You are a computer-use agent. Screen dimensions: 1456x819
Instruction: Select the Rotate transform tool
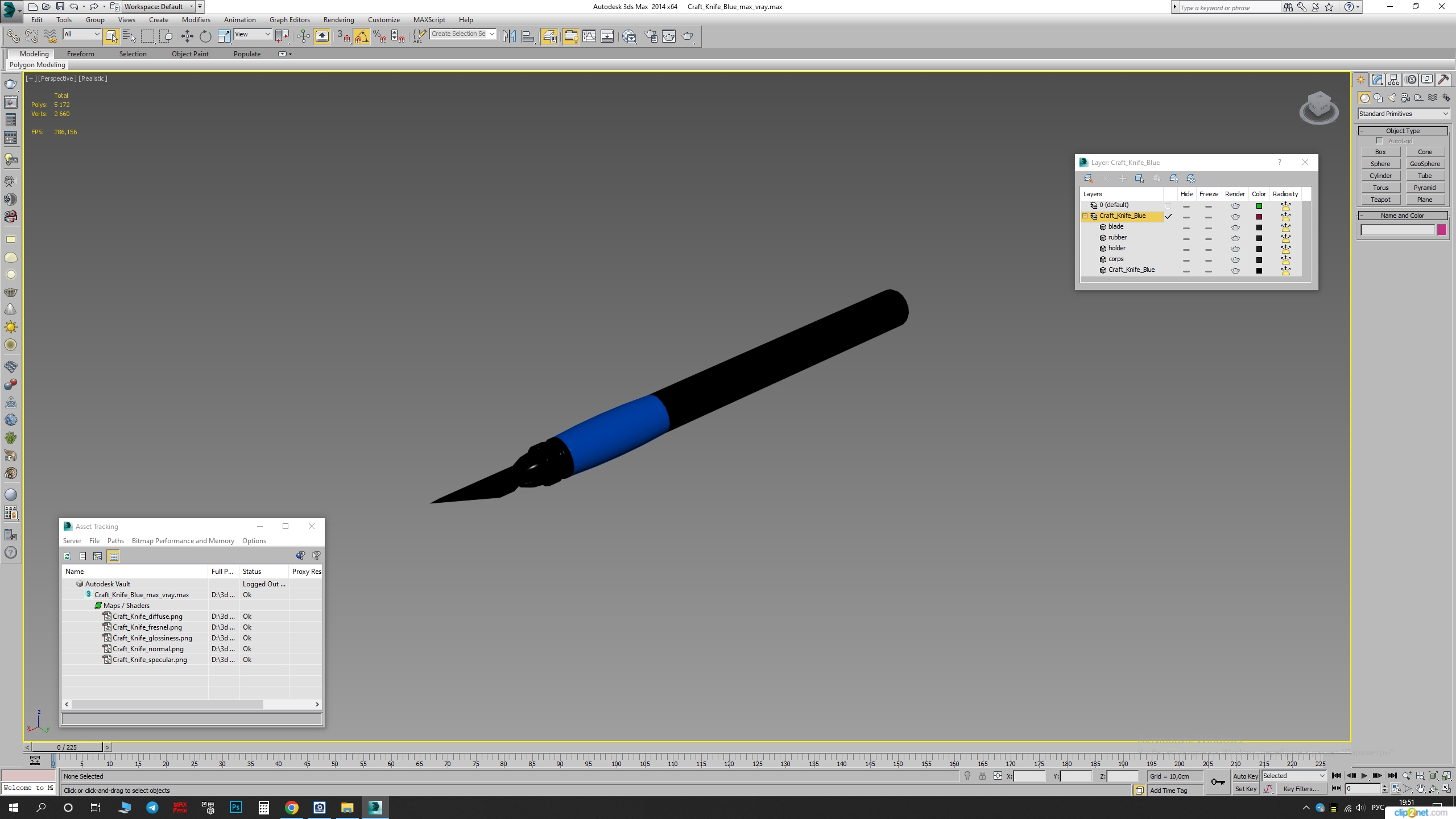tap(205, 36)
